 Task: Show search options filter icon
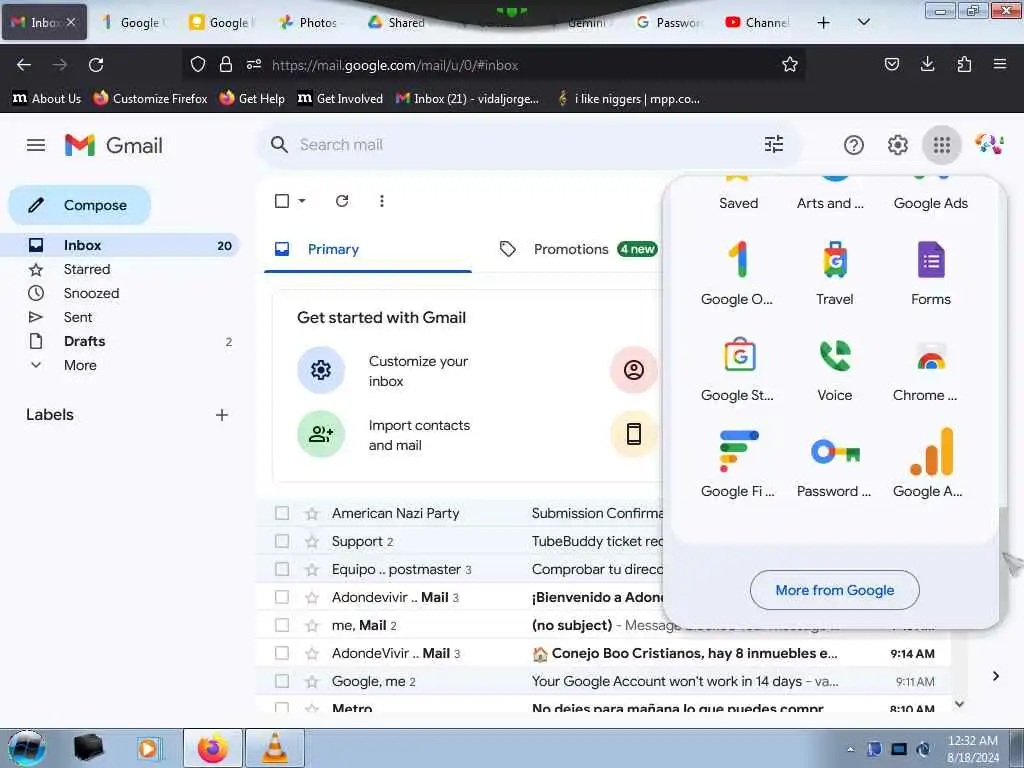click(774, 144)
